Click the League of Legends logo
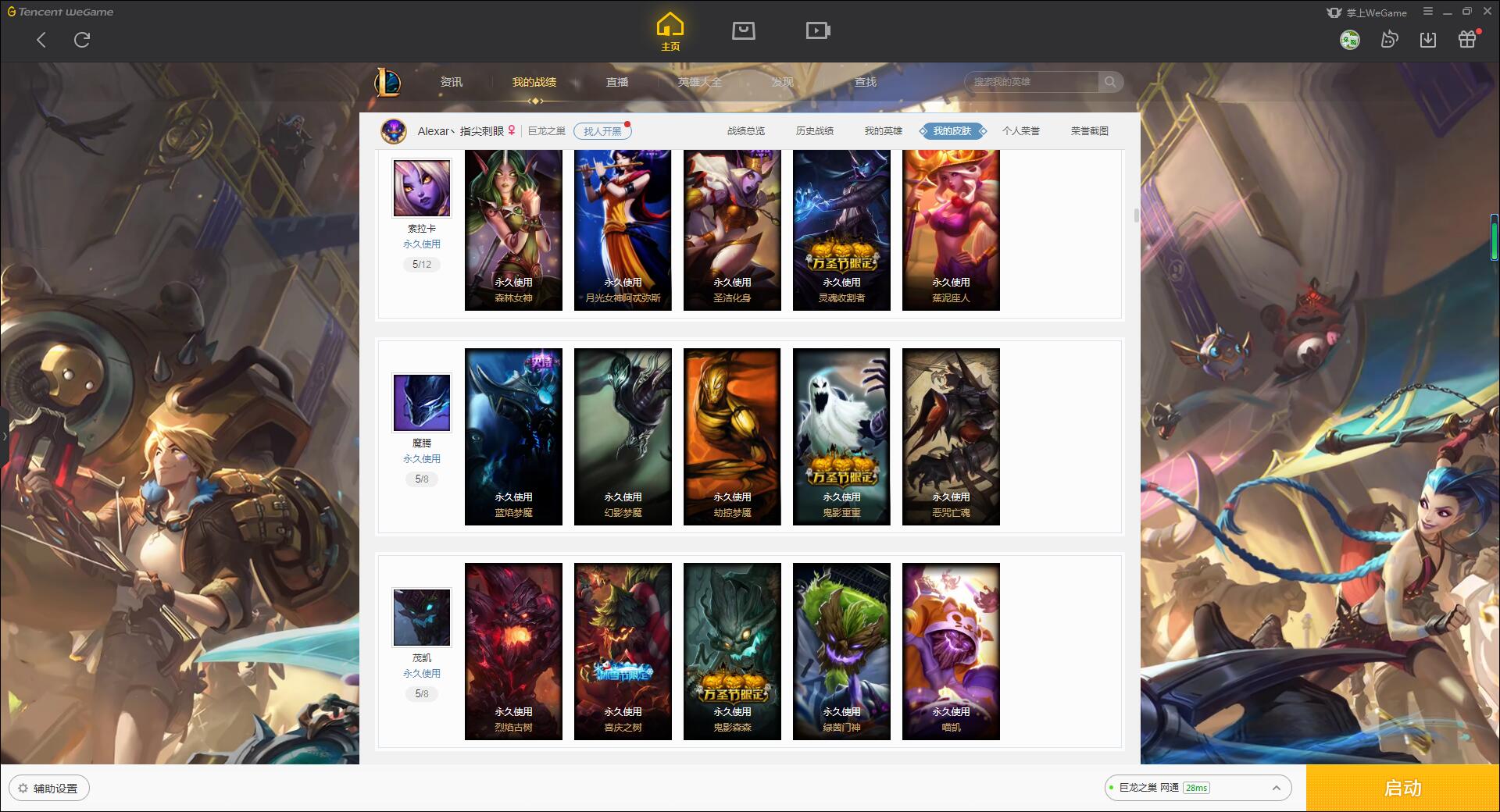 [x=387, y=82]
